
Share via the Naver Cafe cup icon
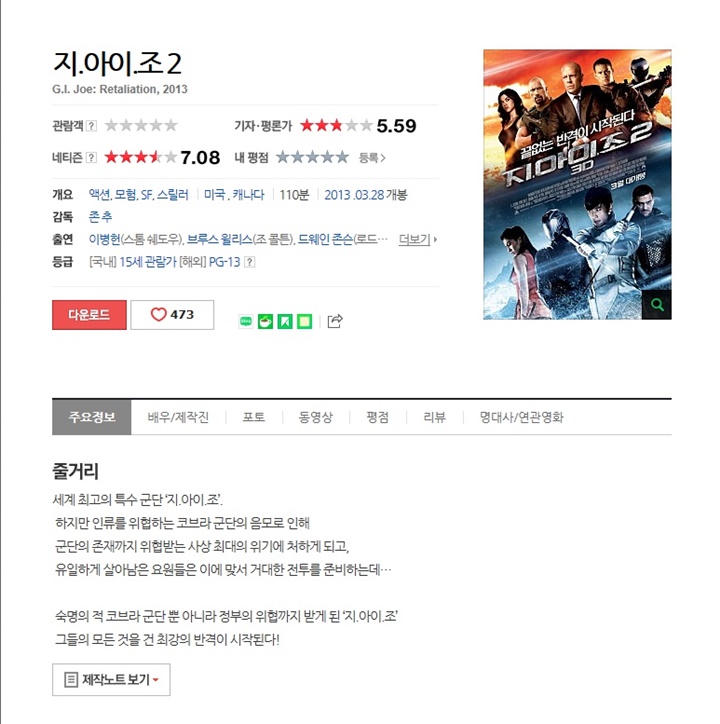click(265, 321)
